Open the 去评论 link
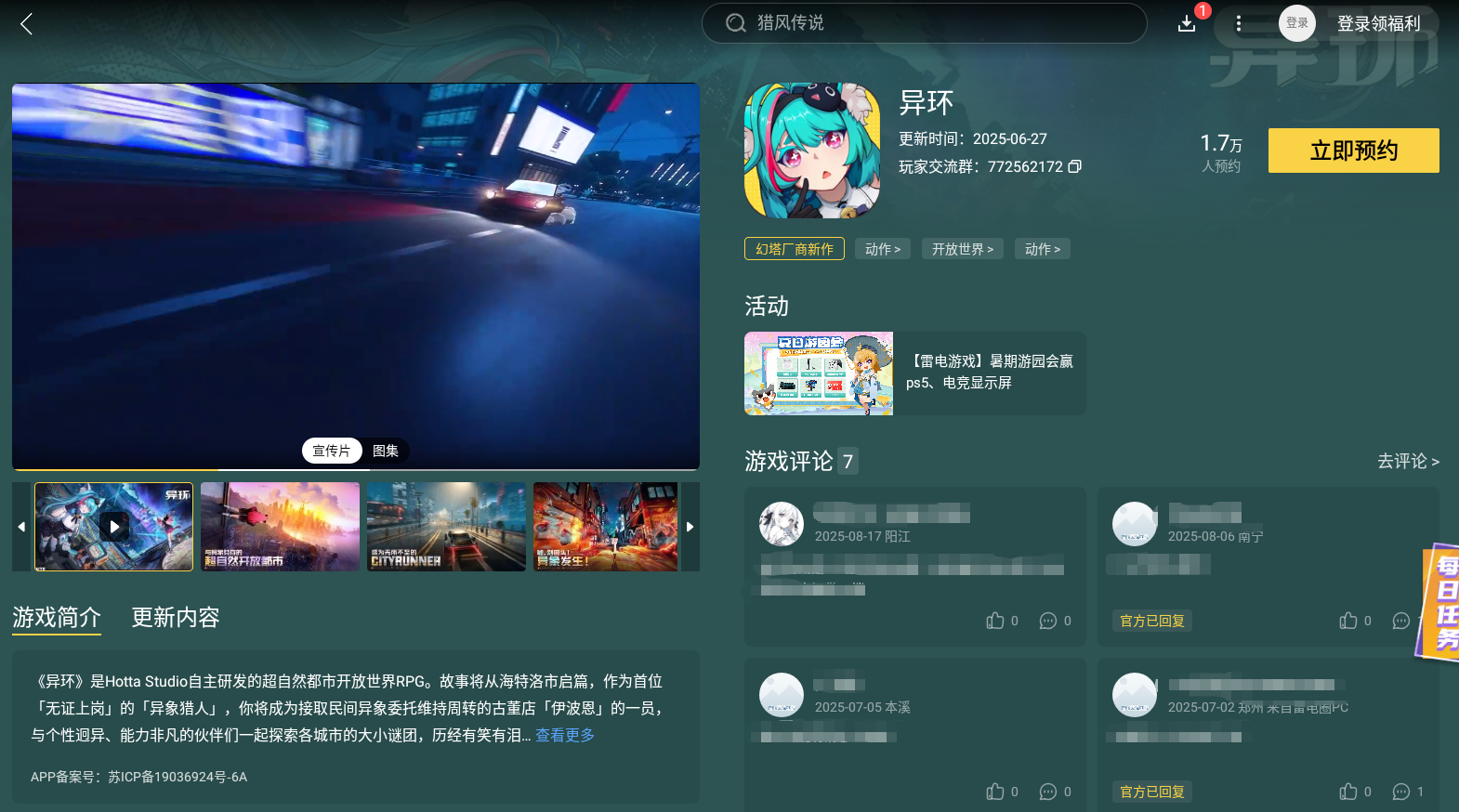The width and height of the screenshot is (1459, 812). coord(1408,462)
